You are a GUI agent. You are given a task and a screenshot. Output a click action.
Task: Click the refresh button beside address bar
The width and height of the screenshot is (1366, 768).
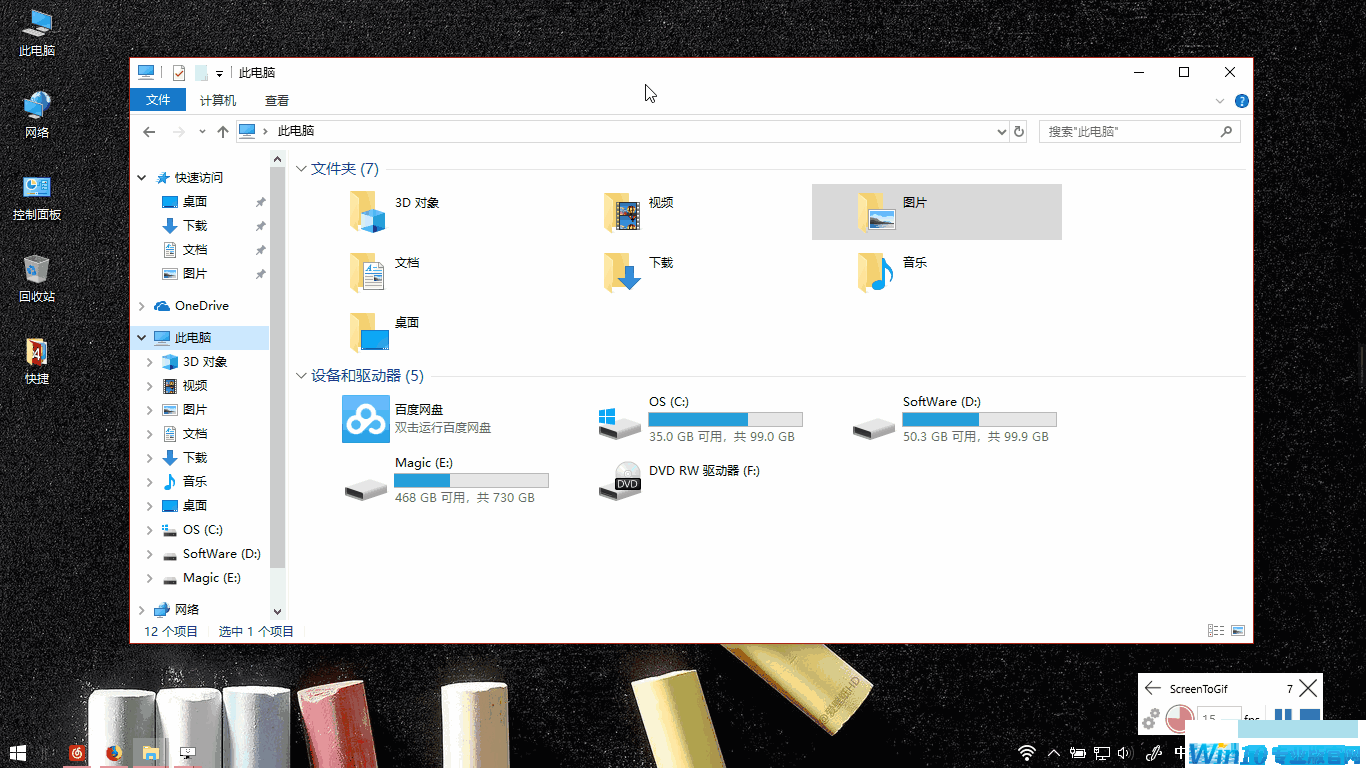[1018, 131]
